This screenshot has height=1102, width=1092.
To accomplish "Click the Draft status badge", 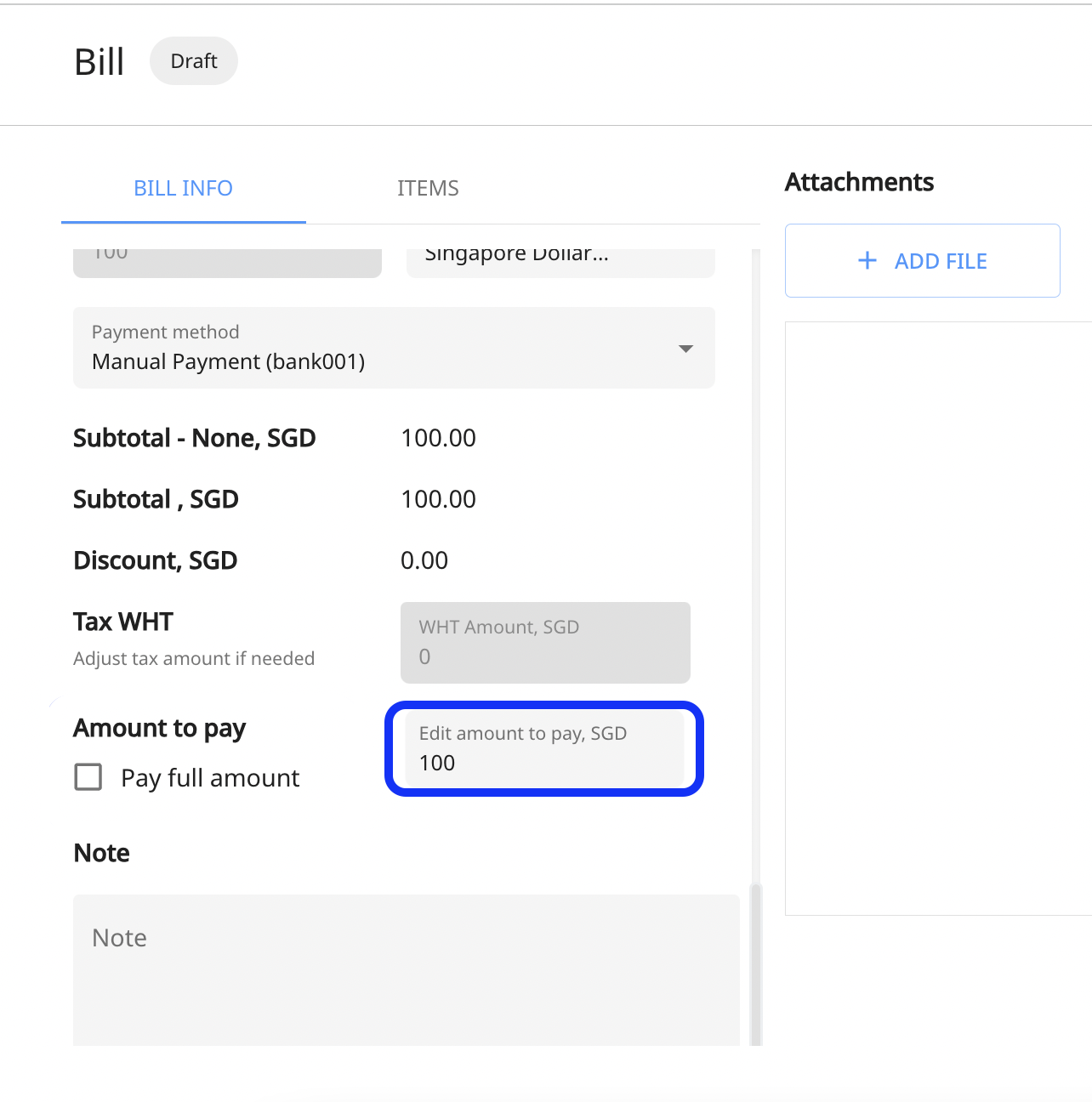I will [193, 60].
